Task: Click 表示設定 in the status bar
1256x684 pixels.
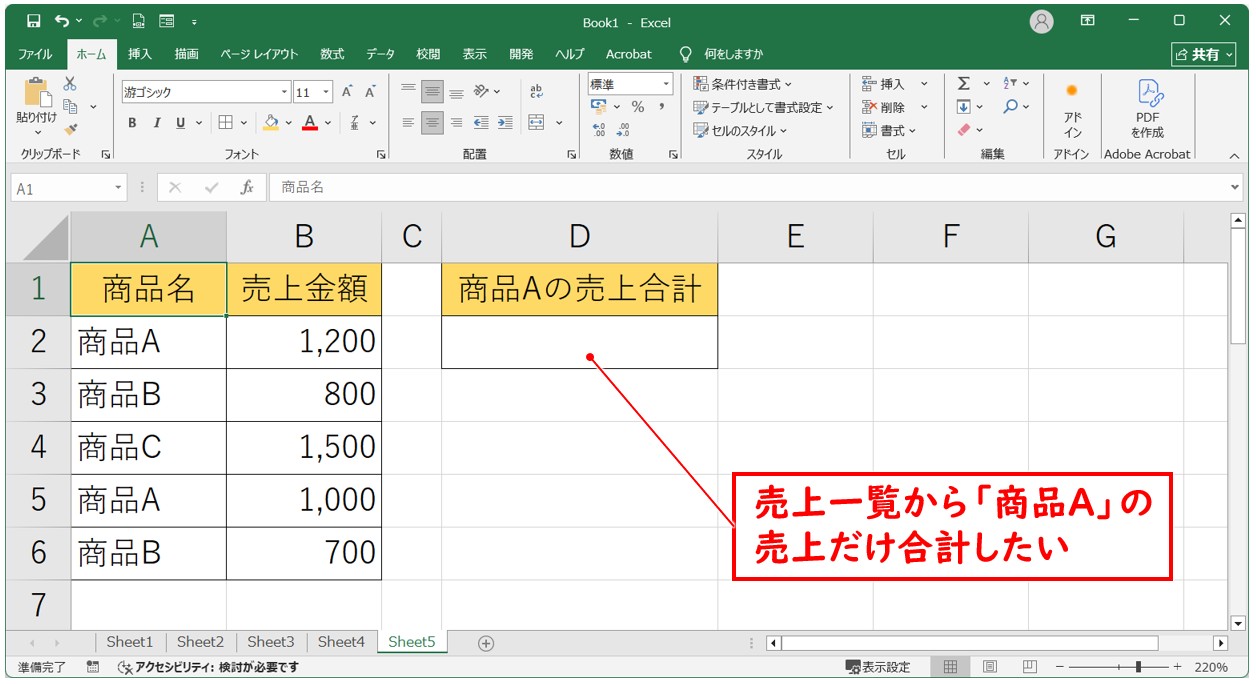Action: pyautogui.click(x=878, y=667)
